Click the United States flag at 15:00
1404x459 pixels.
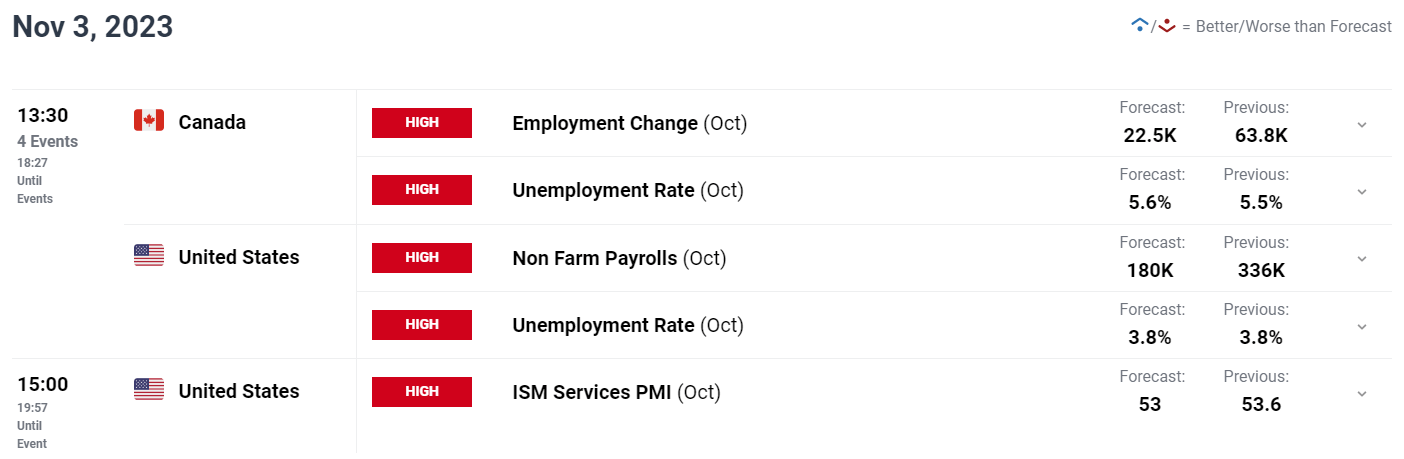coord(149,390)
